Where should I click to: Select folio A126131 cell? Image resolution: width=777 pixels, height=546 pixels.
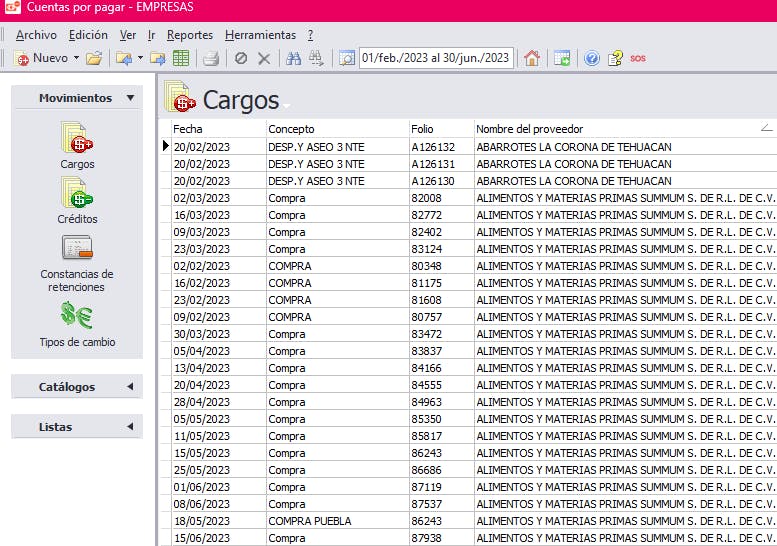pos(442,164)
